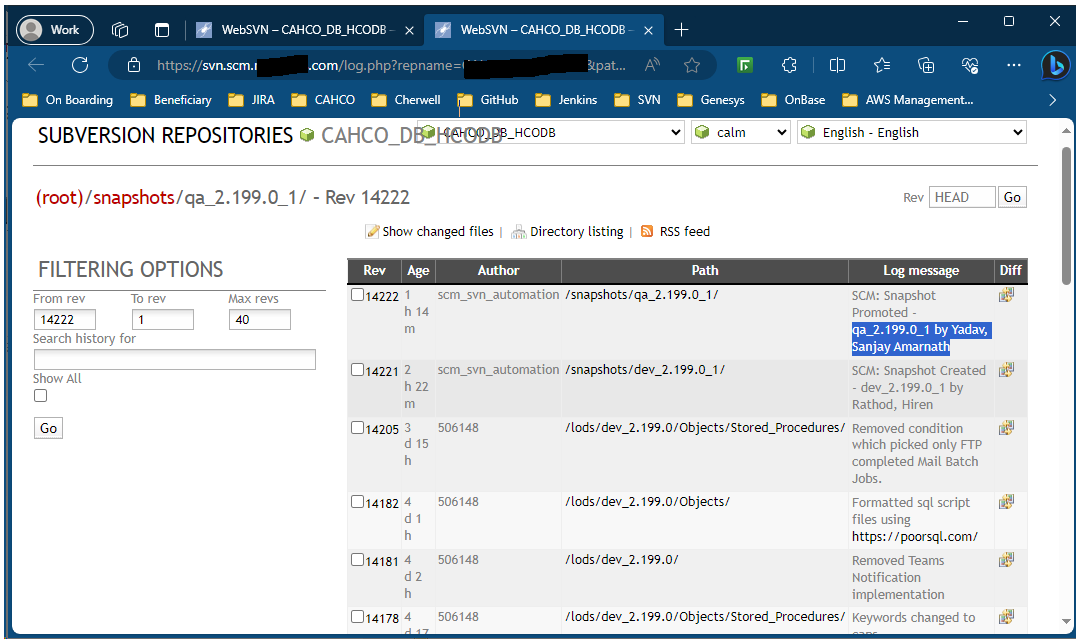Click the https://poorsql.com/ link
Screen dimensions: 1077x642
pyautogui.click(x=914, y=537)
